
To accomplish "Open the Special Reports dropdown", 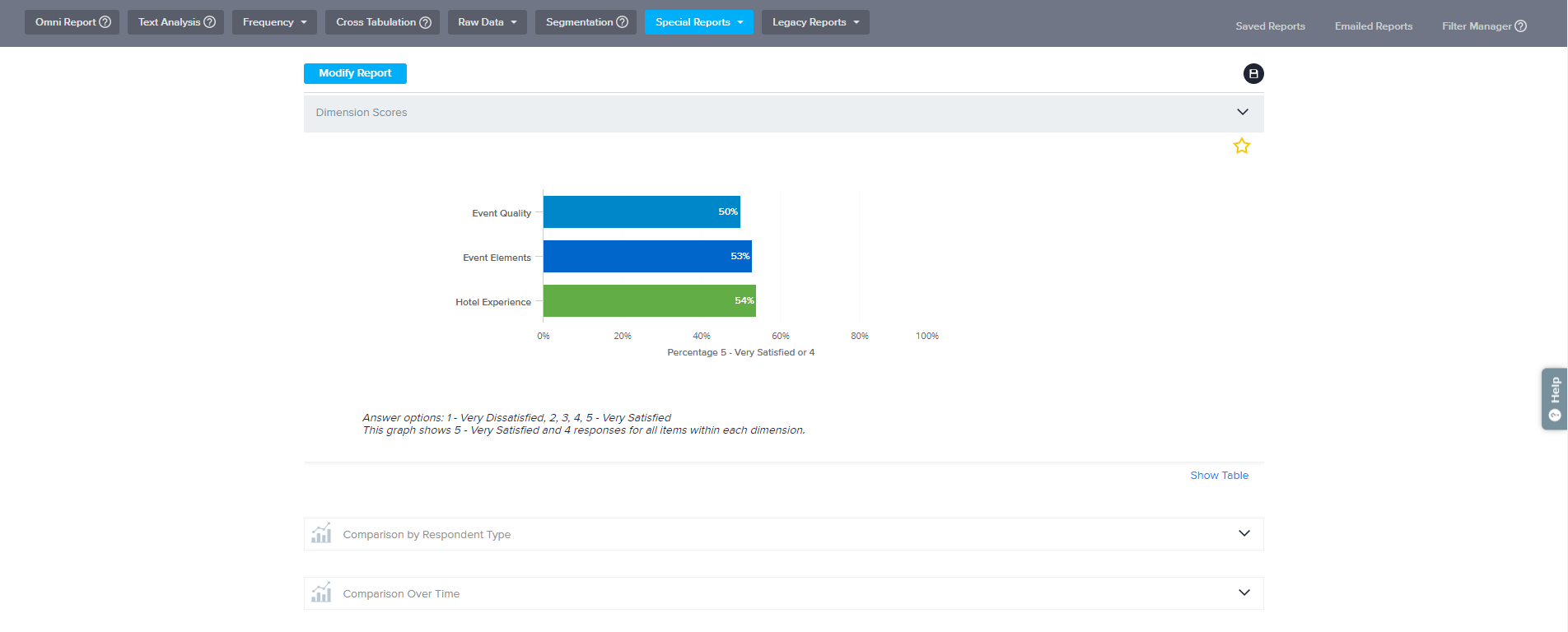I will pos(698,22).
